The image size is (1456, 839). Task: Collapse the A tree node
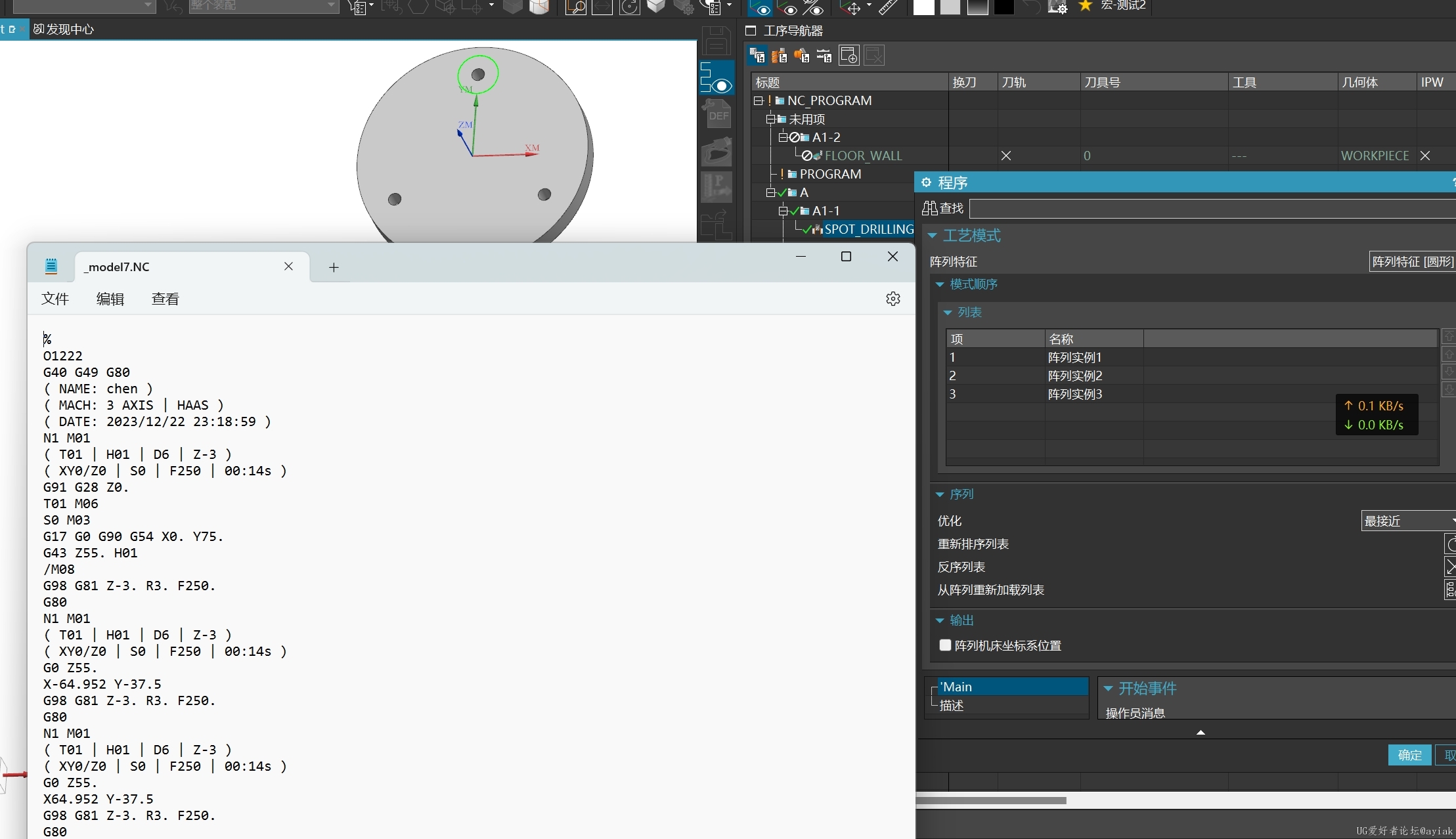770,192
